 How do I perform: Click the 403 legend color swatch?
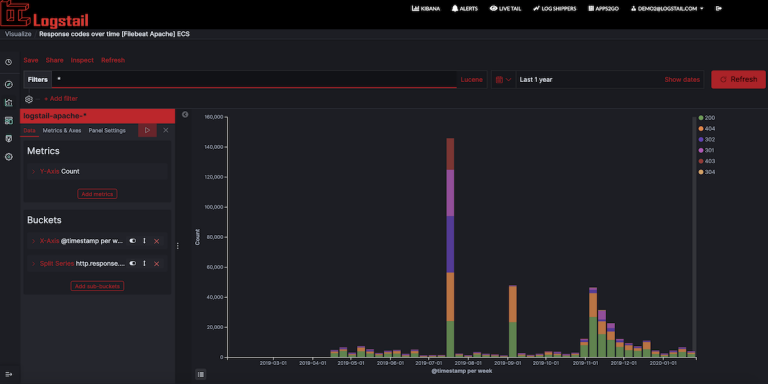[701, 161]
